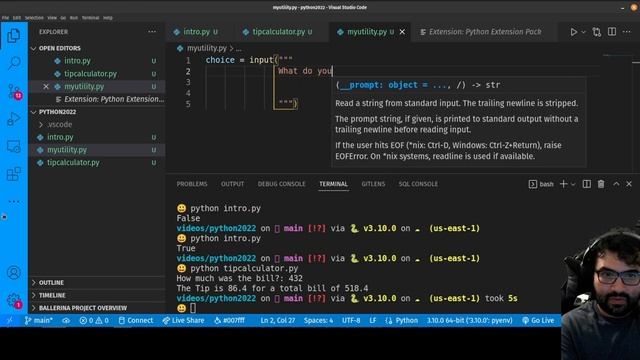Open terminal launch profile dropdown arrow
The image size is (640, 360).
click(x=573, y=184)
